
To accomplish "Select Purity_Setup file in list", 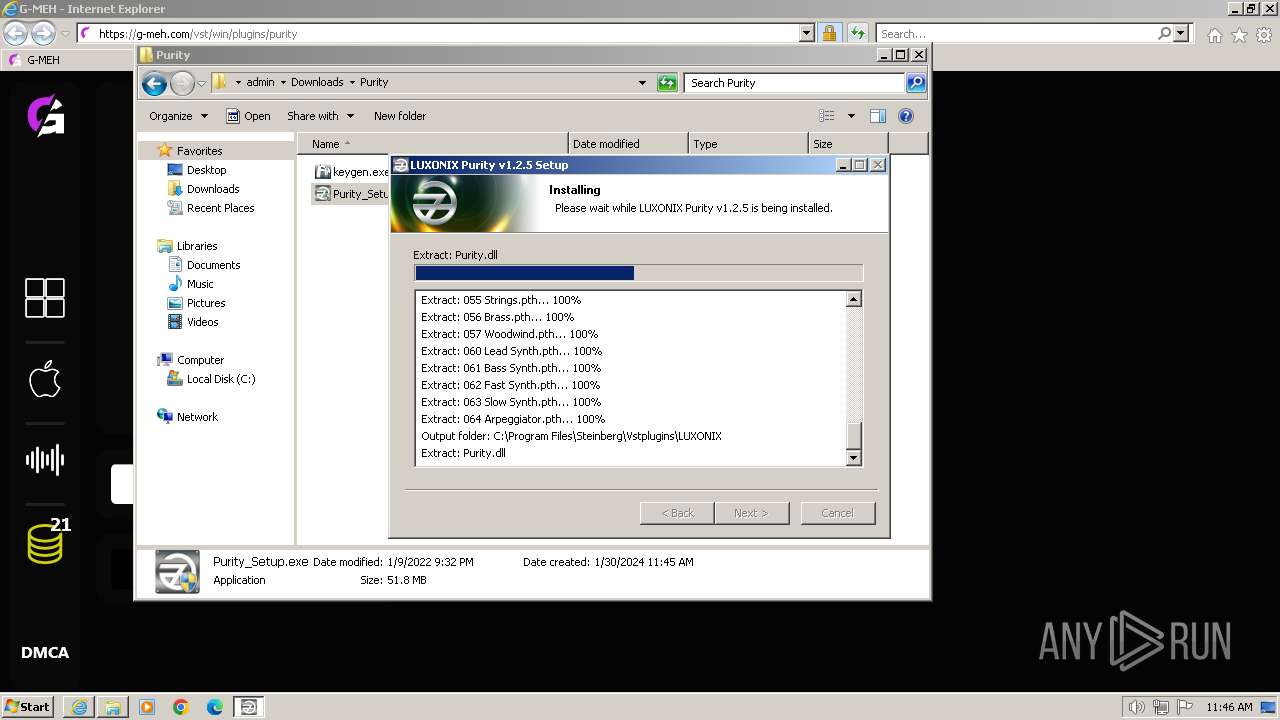I will [x=351, y=194].
